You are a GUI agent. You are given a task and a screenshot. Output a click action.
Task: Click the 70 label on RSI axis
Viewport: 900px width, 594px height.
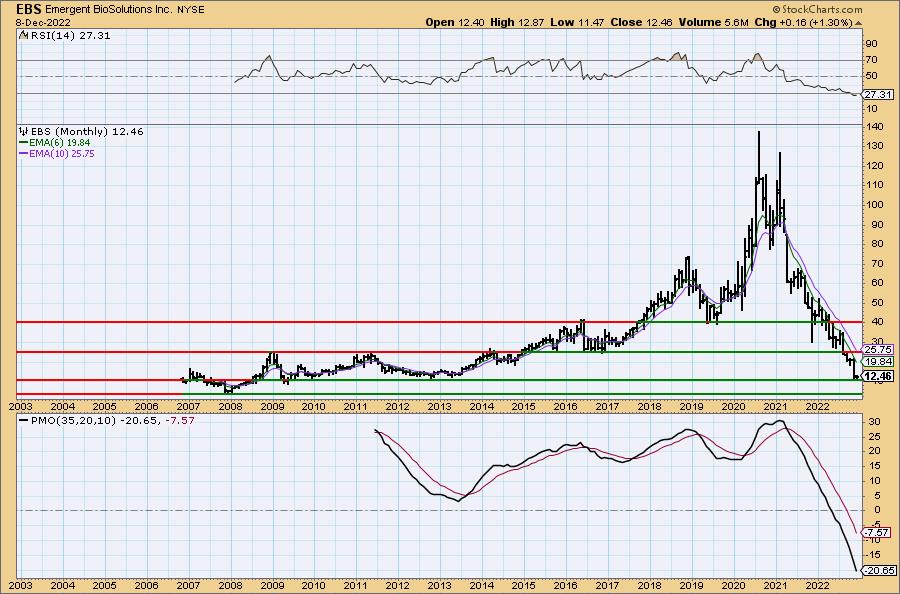[x=871, y=60]
